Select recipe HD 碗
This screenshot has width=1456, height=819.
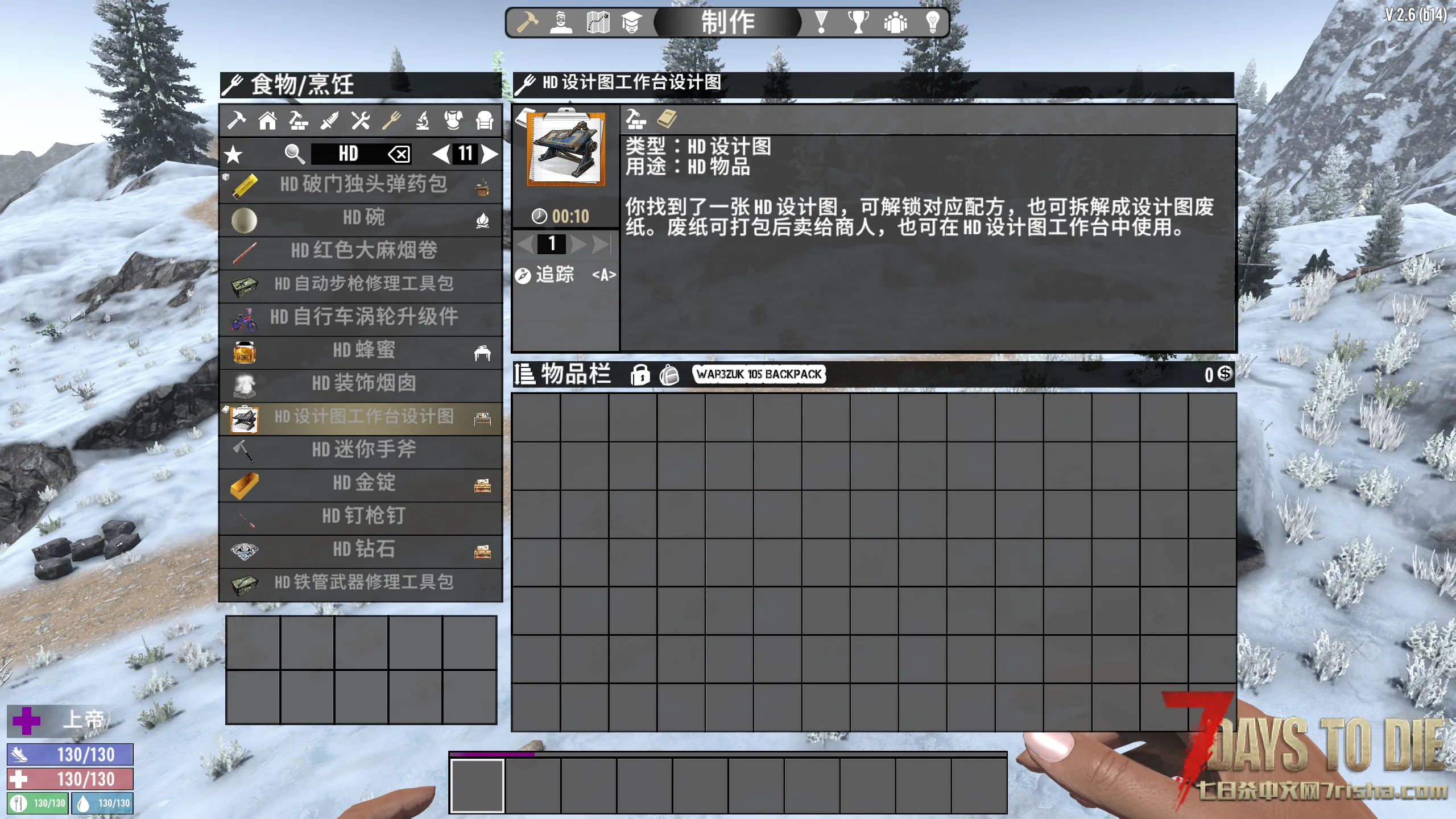pos(361,220)
